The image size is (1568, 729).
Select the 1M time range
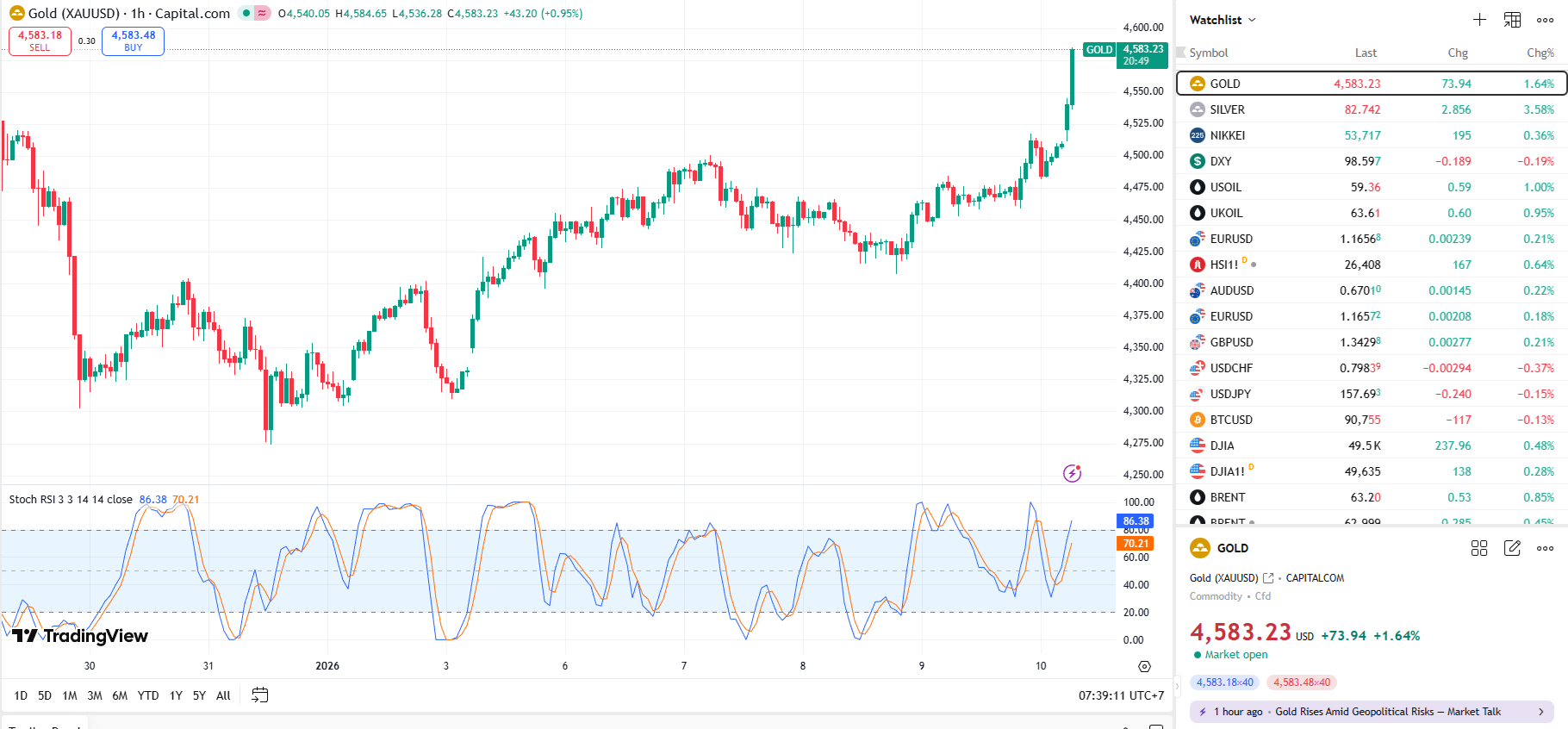(x=70, y=695)
